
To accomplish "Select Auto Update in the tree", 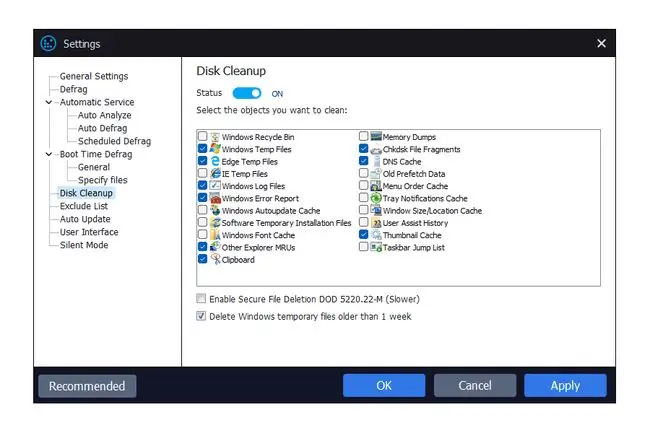I will [x=85, y=219].
